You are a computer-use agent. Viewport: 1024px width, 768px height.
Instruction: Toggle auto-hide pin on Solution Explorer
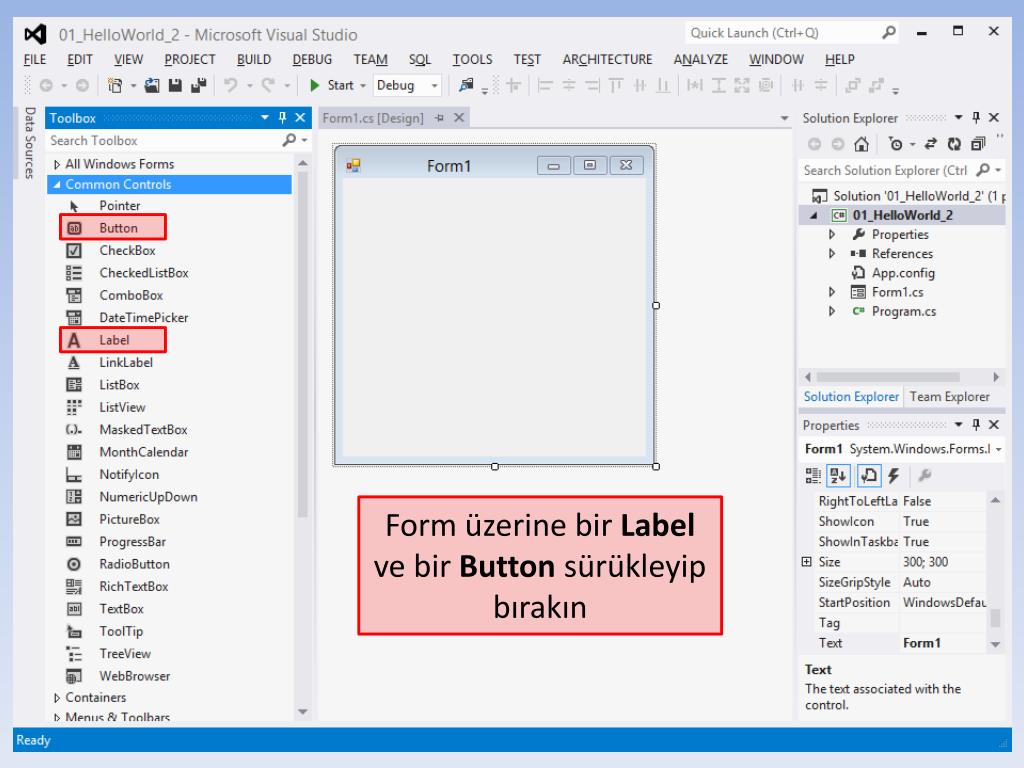tap(976, 118)
